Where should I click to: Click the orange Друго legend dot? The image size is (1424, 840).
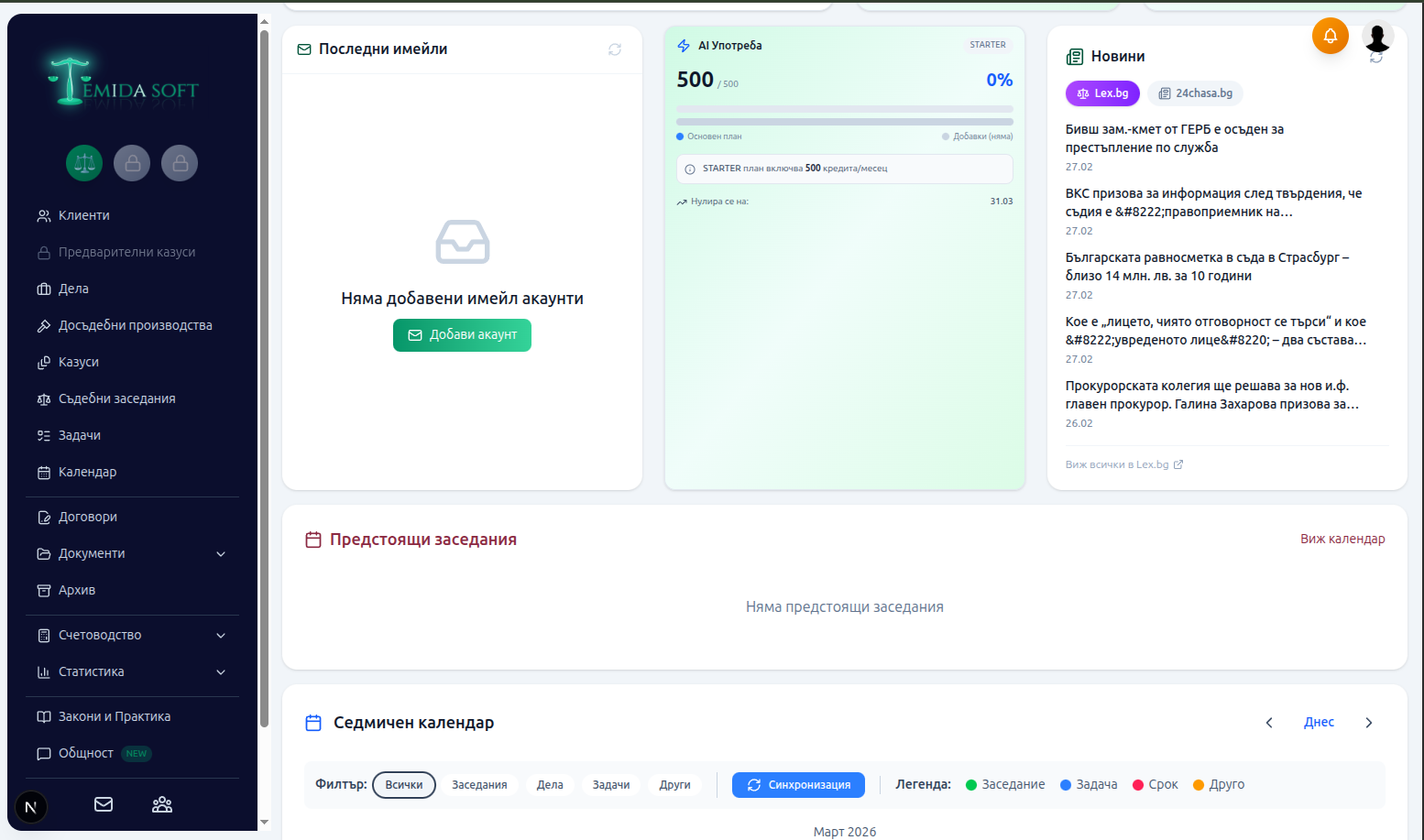click(1199, 785)
